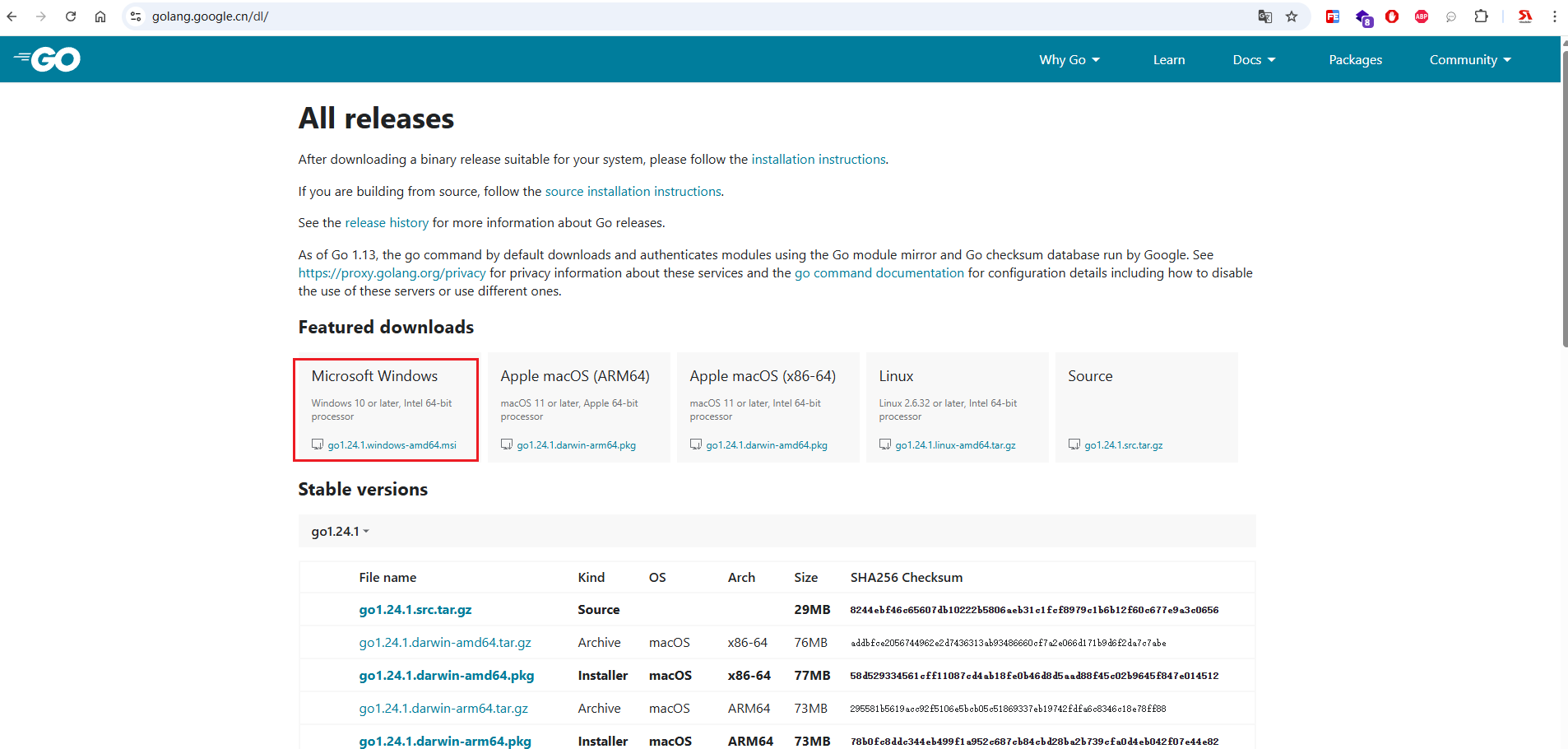
Task: Open the extensions puzzle piece menu
Action: 1481,16
